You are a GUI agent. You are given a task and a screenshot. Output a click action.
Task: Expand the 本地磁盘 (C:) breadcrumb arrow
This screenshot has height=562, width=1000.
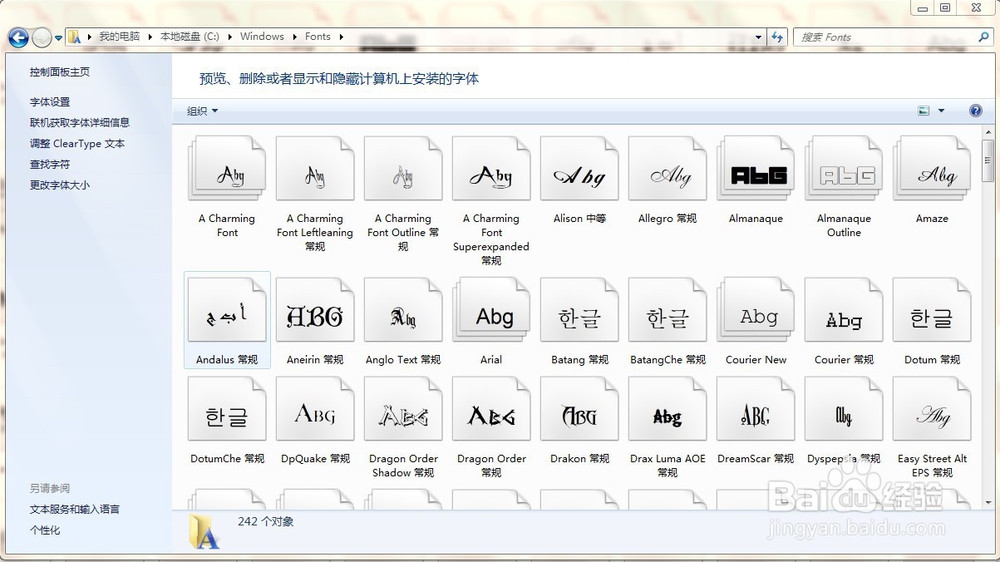point(230,37)
